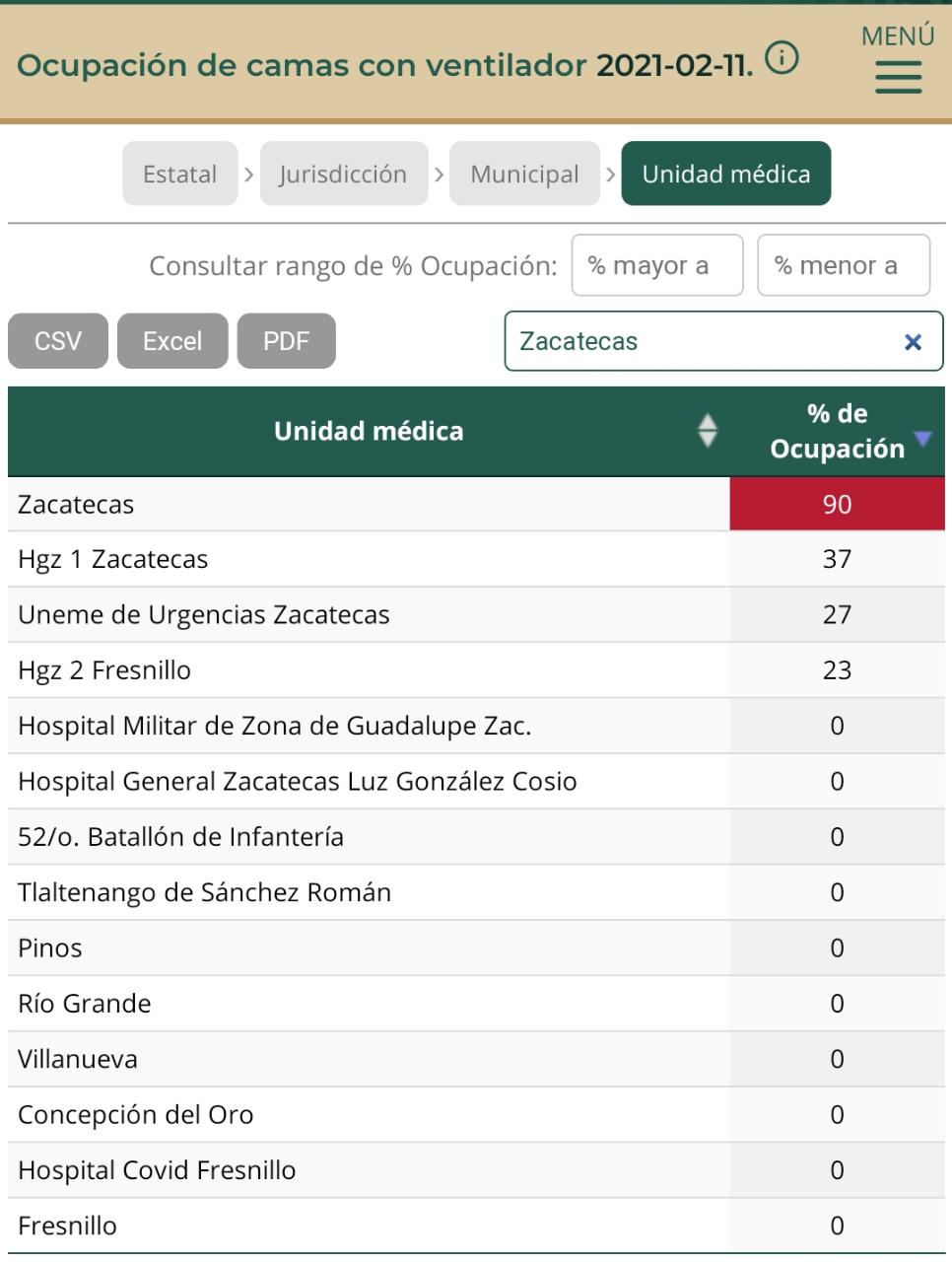Clear the Zacatecas search with X icon
This screenshot has width=952, height=1262.
point(913,342)
